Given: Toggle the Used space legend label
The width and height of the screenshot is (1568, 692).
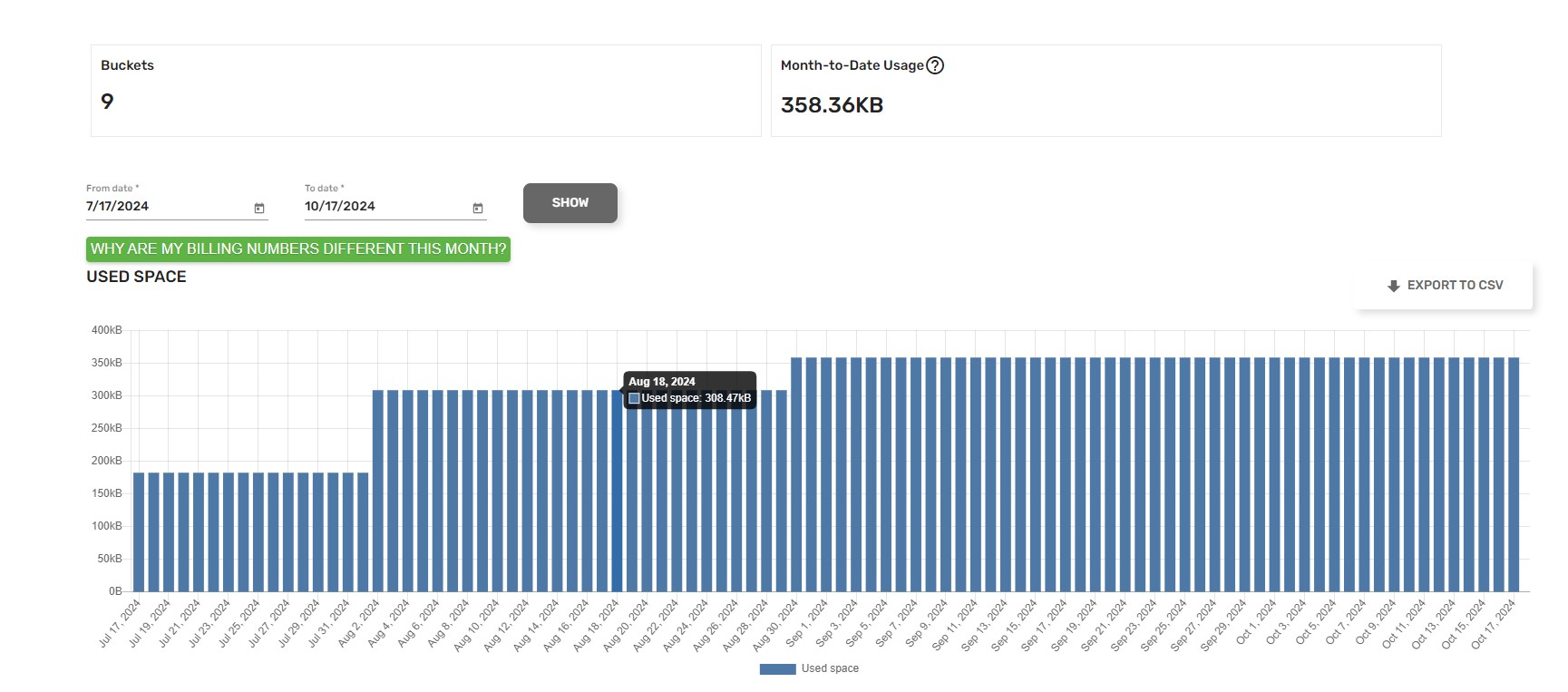Looking at the screenshot, I should click(830, 668).
